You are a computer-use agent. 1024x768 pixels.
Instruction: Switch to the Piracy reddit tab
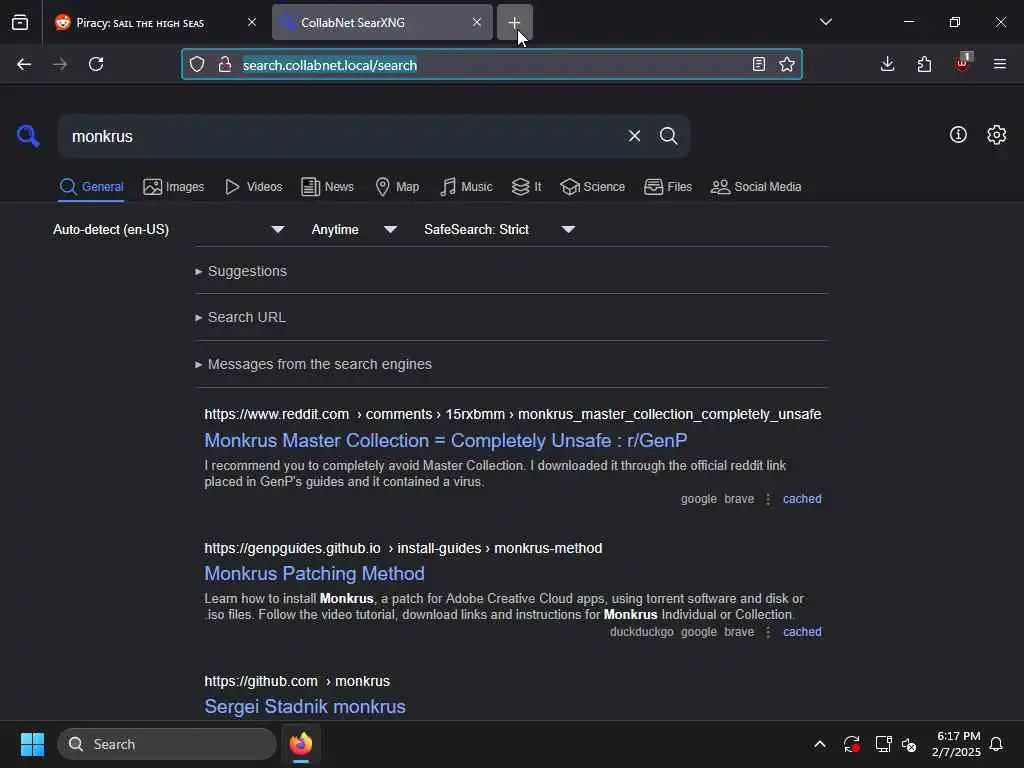pos(155,22)
